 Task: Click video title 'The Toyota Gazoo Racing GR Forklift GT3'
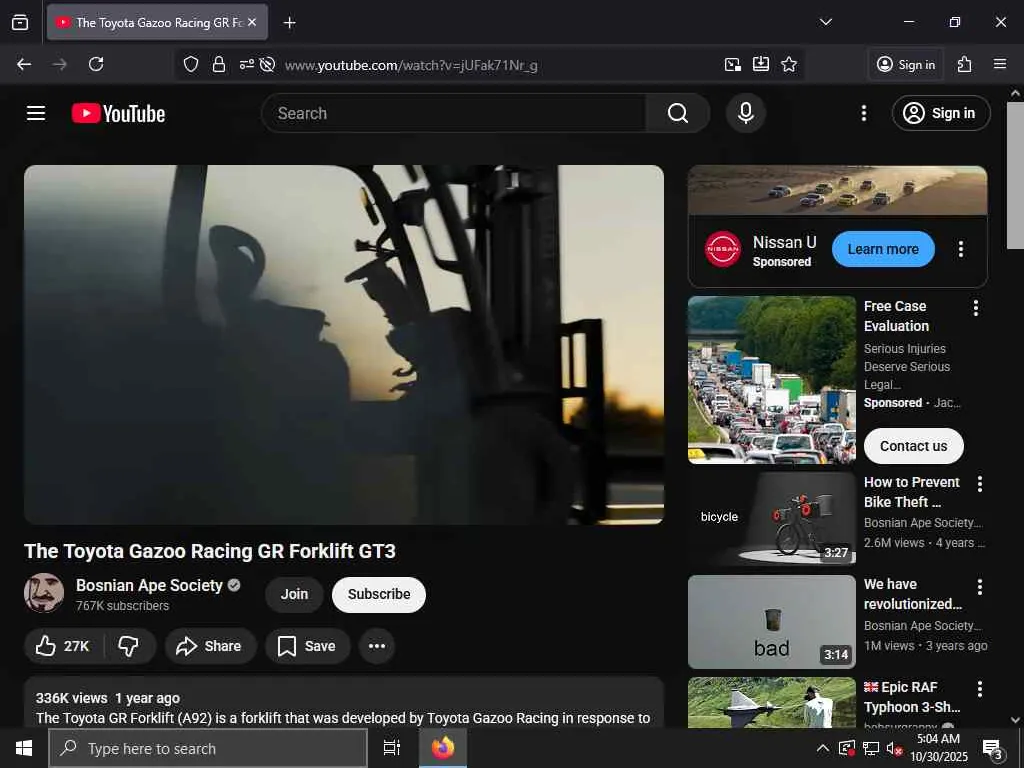coord(210,551)
